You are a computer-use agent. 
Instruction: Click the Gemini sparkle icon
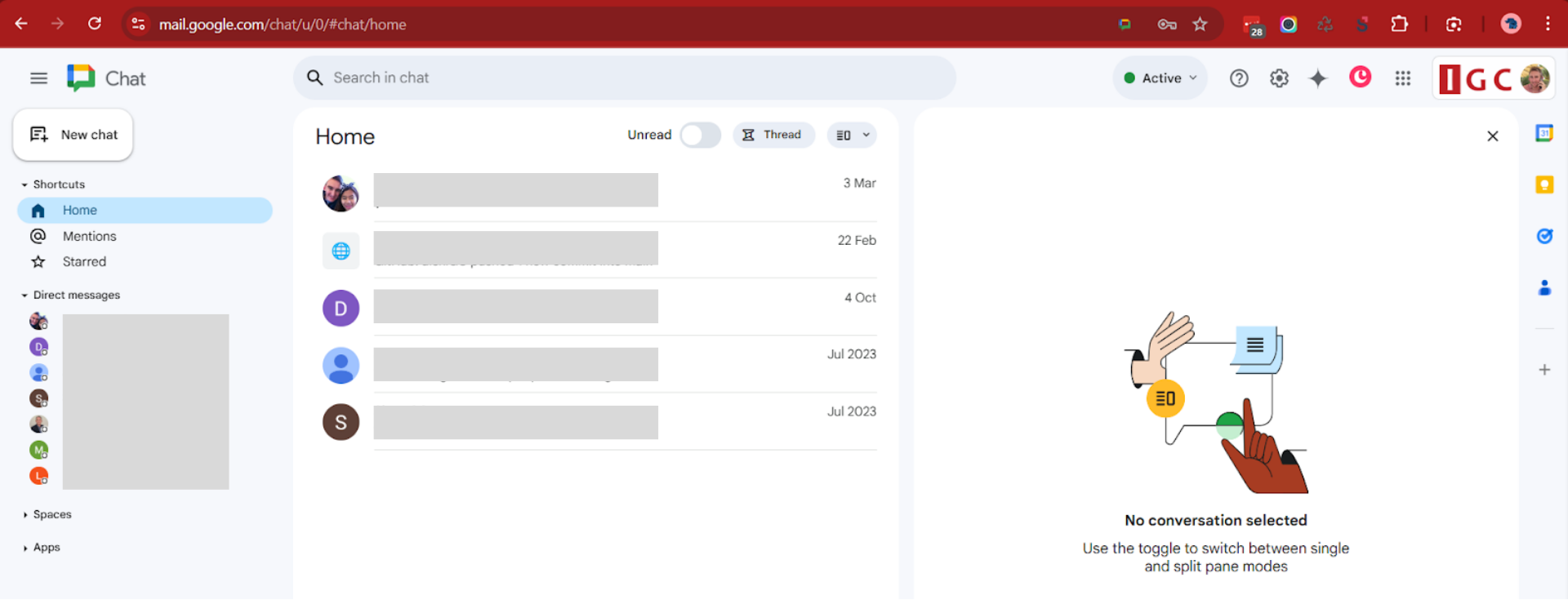coord(1318,78)
